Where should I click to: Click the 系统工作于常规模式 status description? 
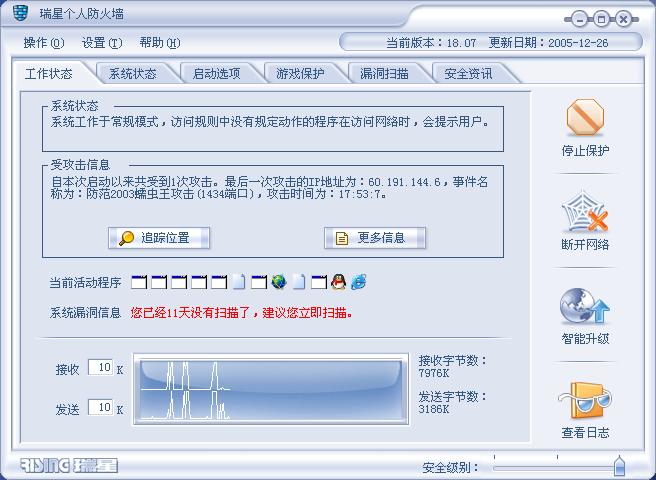click(x=270, y=122)
